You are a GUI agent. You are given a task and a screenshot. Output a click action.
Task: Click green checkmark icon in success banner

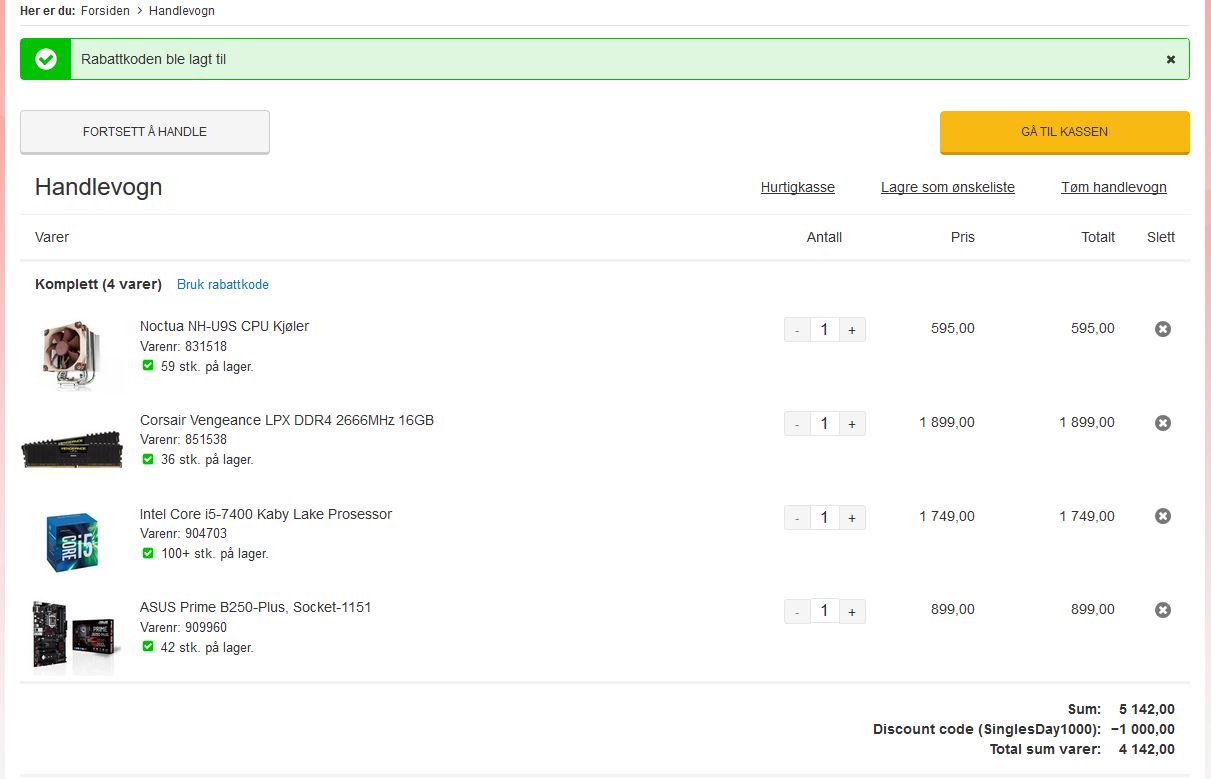[x=46, y=59]
